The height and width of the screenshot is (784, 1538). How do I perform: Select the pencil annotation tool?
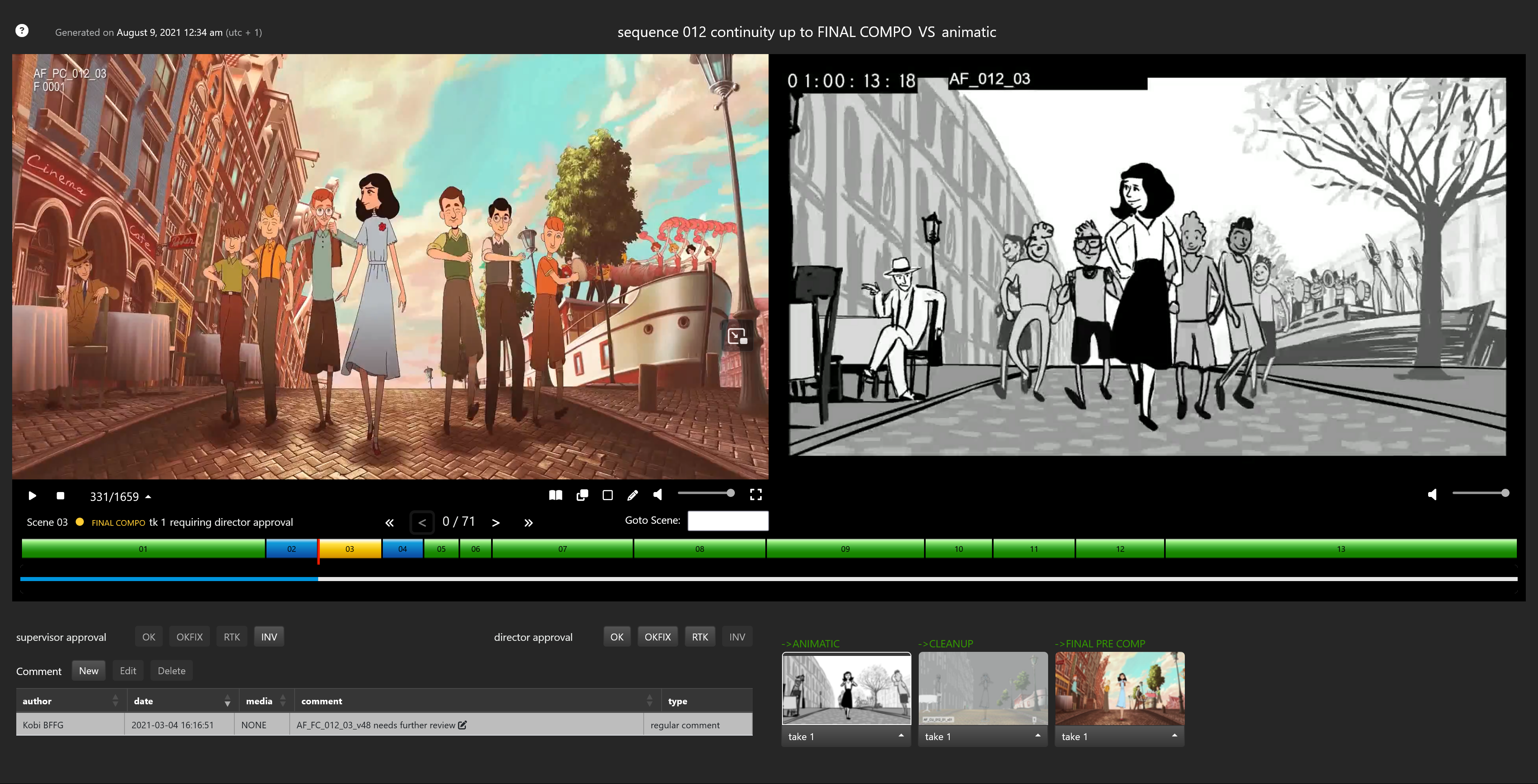[x=632, y=495]
